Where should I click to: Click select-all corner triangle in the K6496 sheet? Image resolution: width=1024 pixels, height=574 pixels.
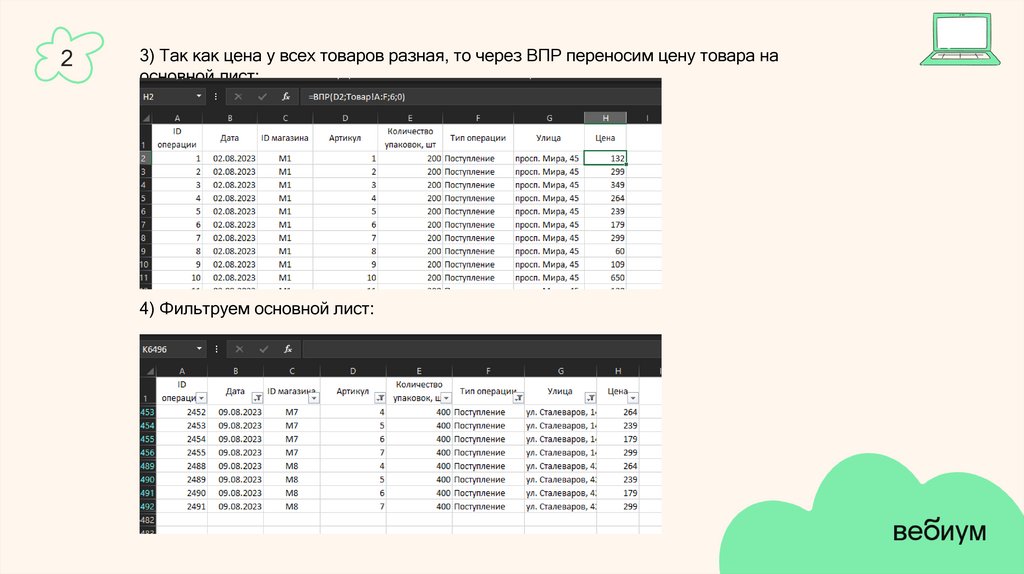point(148,371)
